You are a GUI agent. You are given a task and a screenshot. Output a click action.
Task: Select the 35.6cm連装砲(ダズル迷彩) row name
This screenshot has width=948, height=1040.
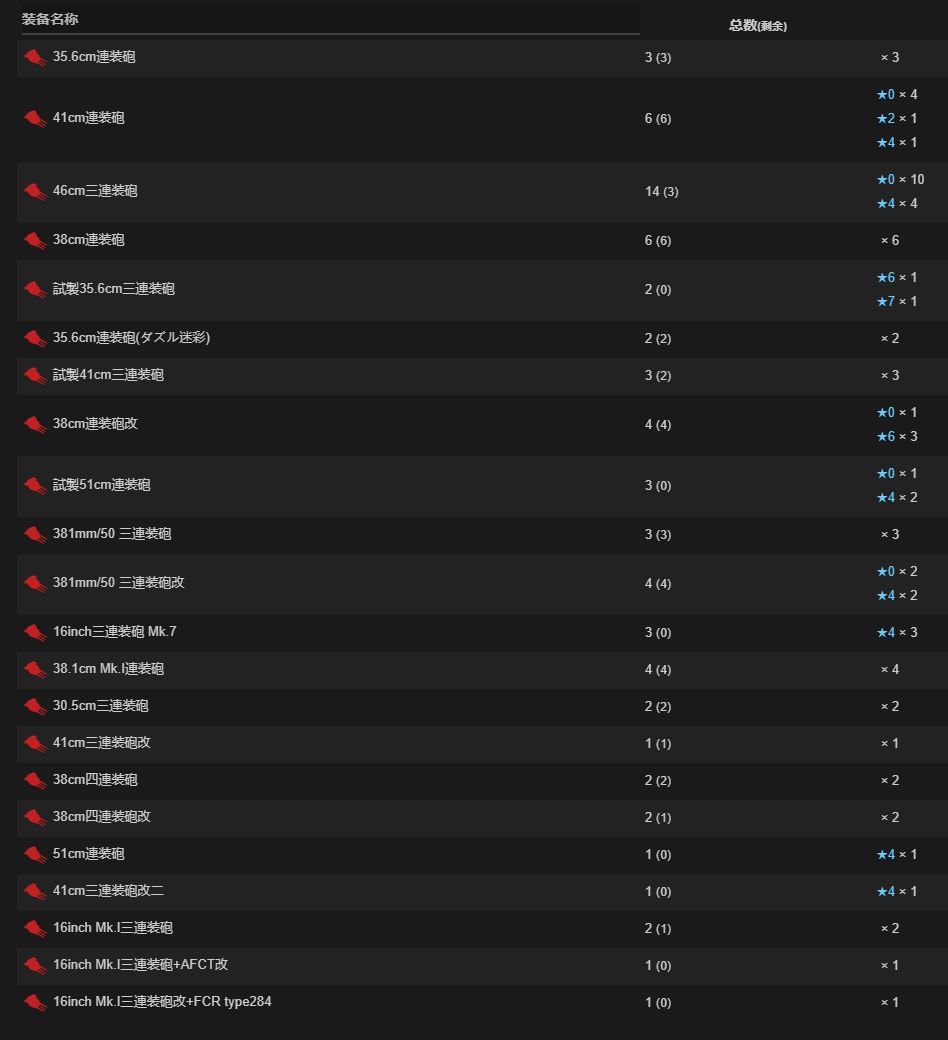click(131, 338)
